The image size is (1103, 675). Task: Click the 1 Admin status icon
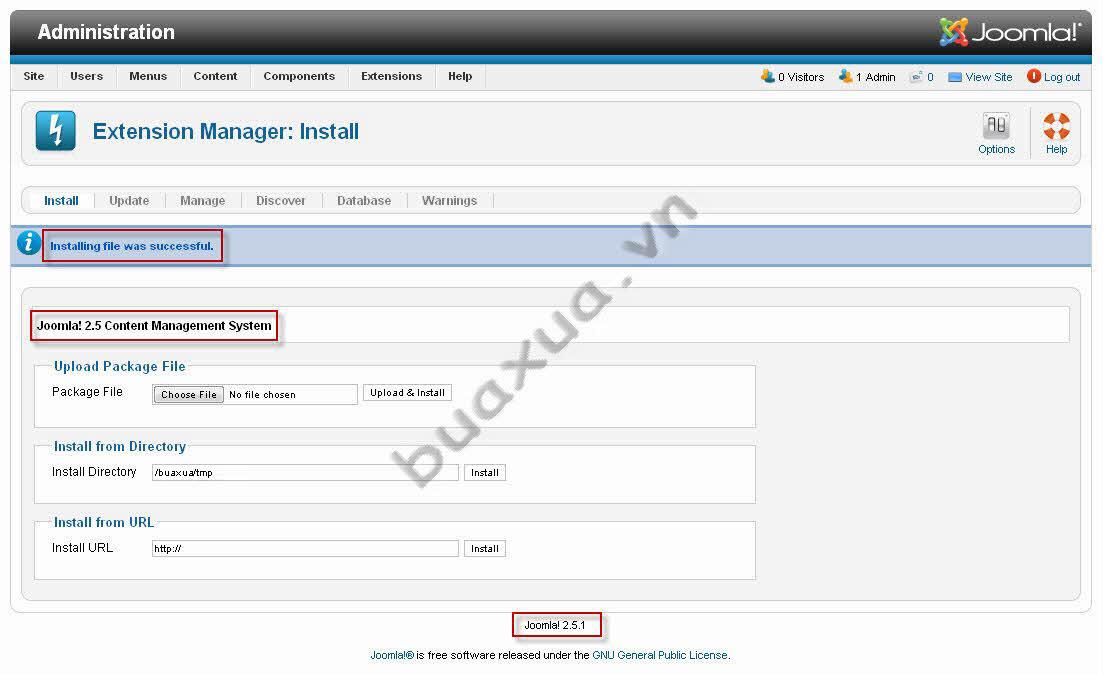point(846,76)
